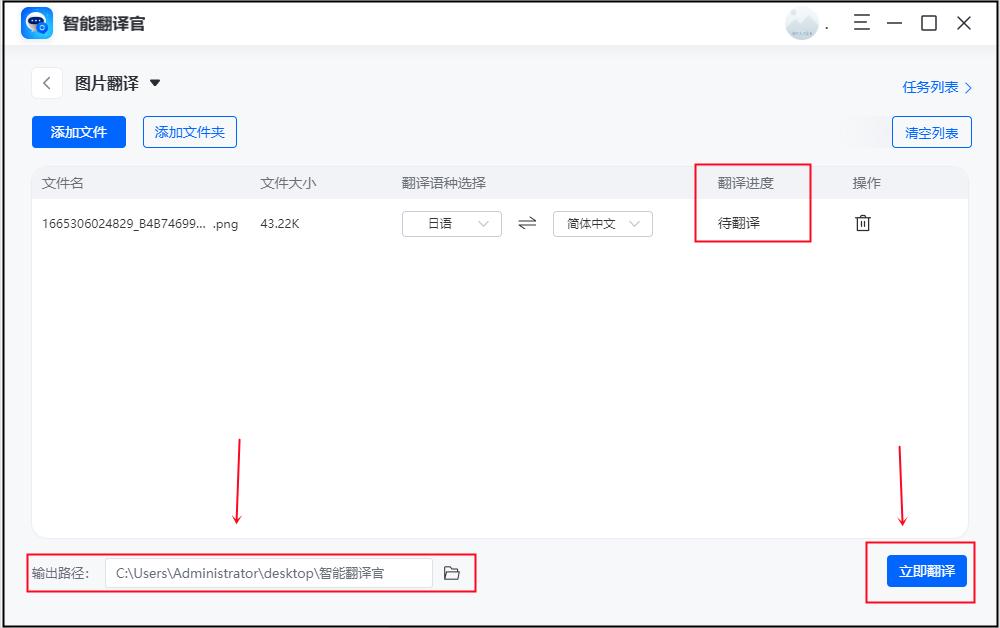Click the back arrow to return
The height and width of the screenshot is (628, 1000).
[46, 83]
